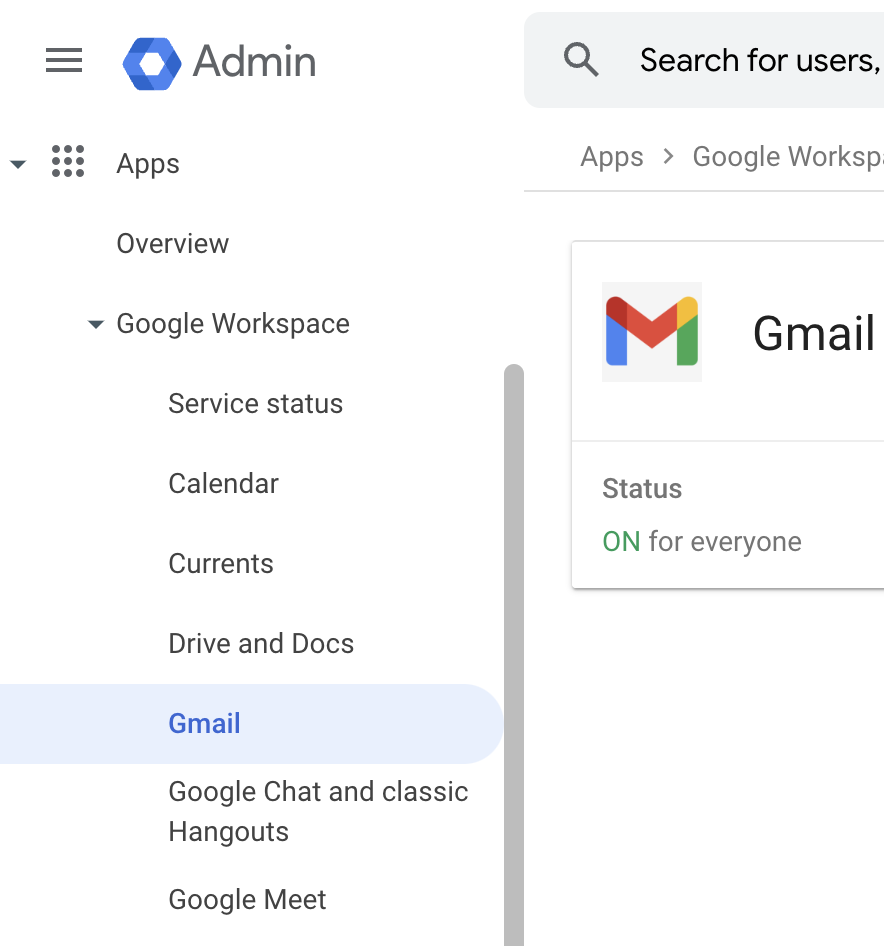Select Google Workspace in sidebar
Image resolution: width=884 pixels, height=946 pixels.
233,324
